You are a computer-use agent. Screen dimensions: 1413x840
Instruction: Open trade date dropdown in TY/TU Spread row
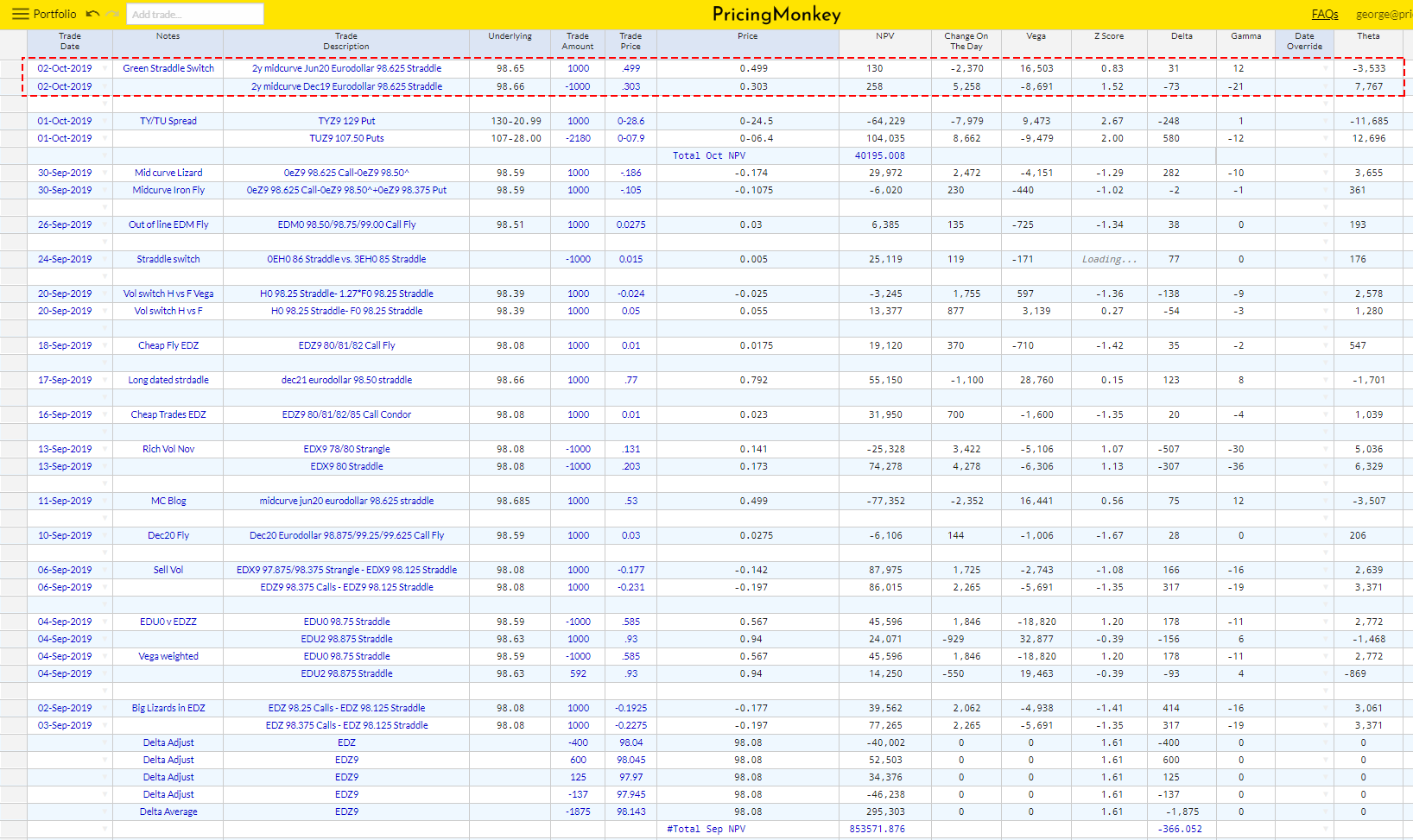click(105, 121)
